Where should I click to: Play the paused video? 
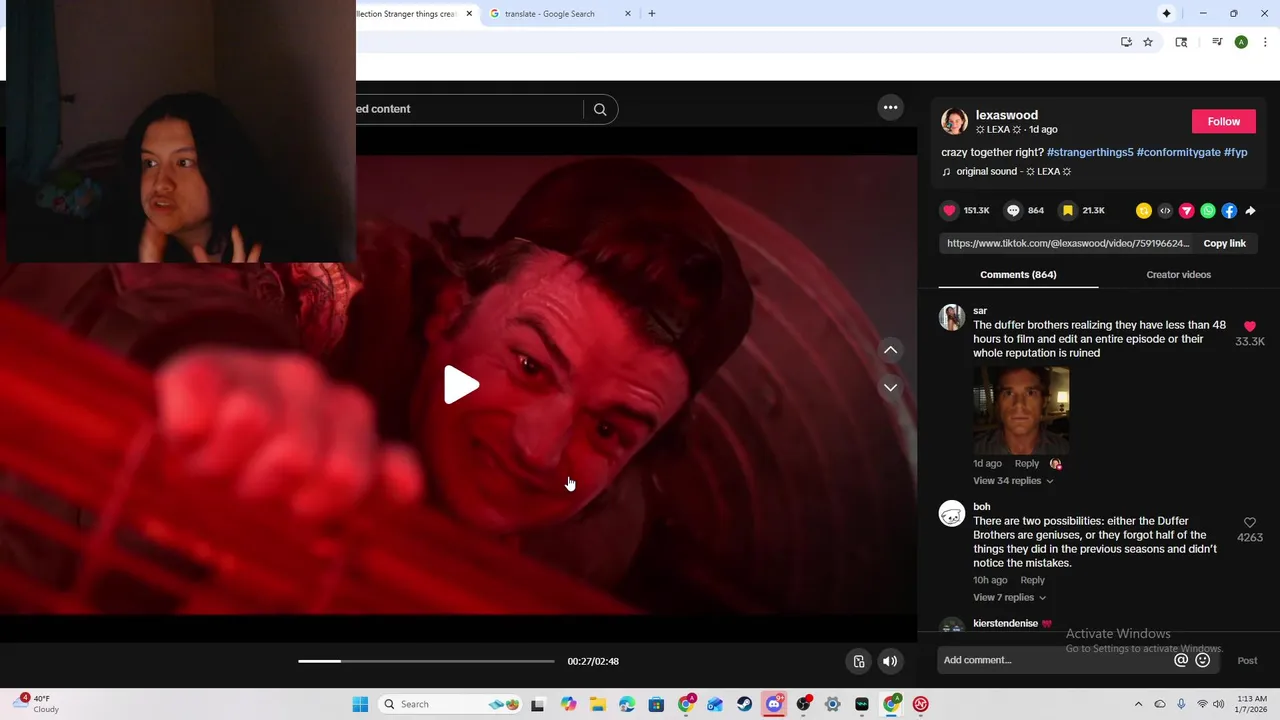tap(460, 385)
